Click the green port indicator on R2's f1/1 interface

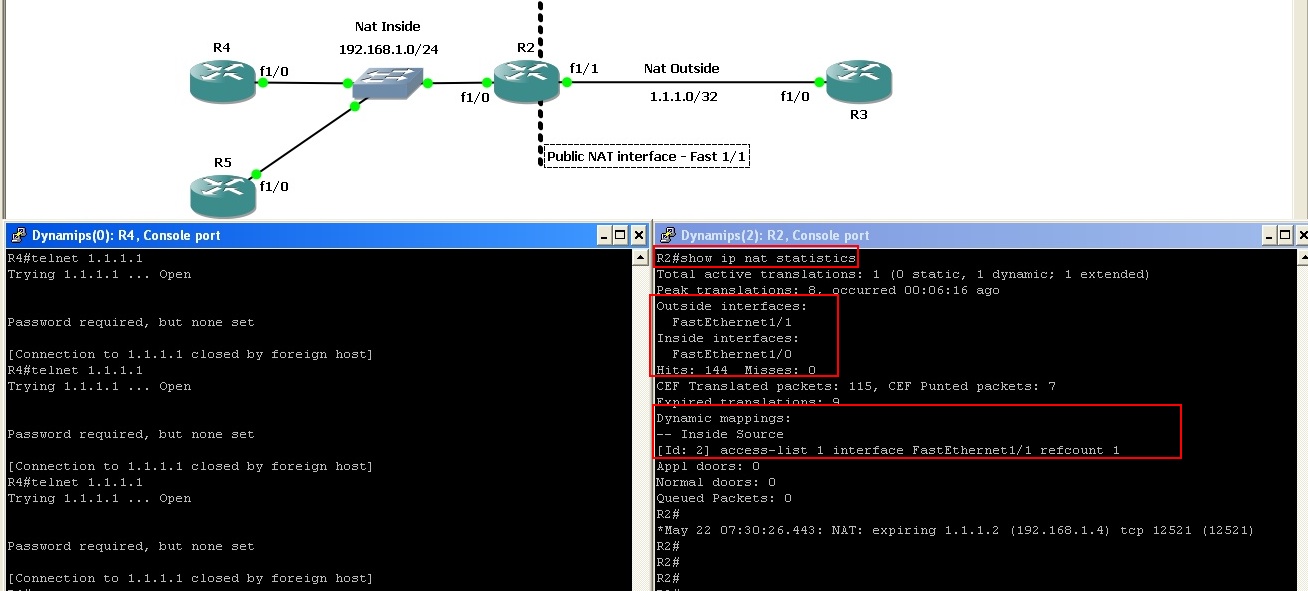pyautogui.click(x=566, y=81)
